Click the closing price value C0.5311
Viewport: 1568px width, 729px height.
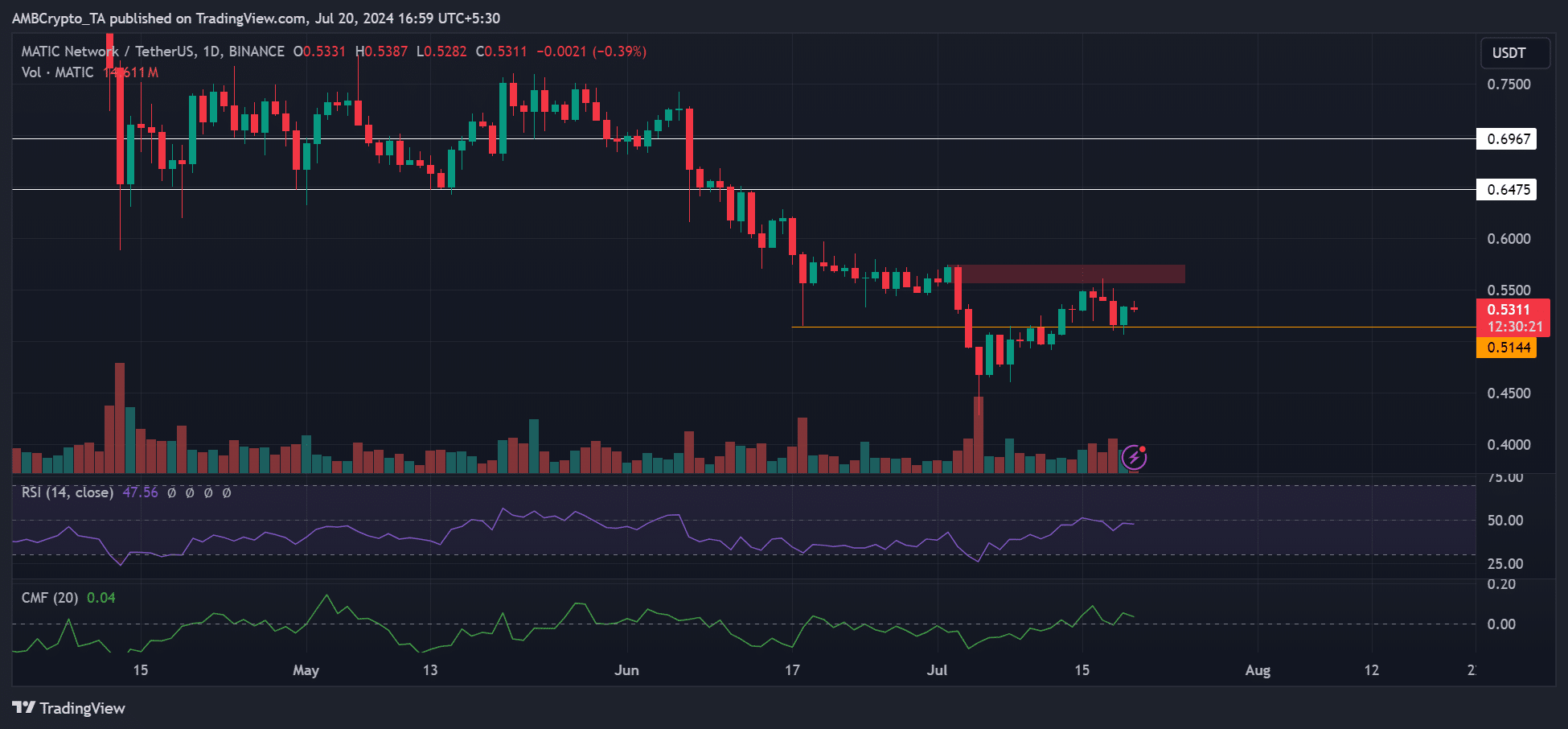point(501,51)
